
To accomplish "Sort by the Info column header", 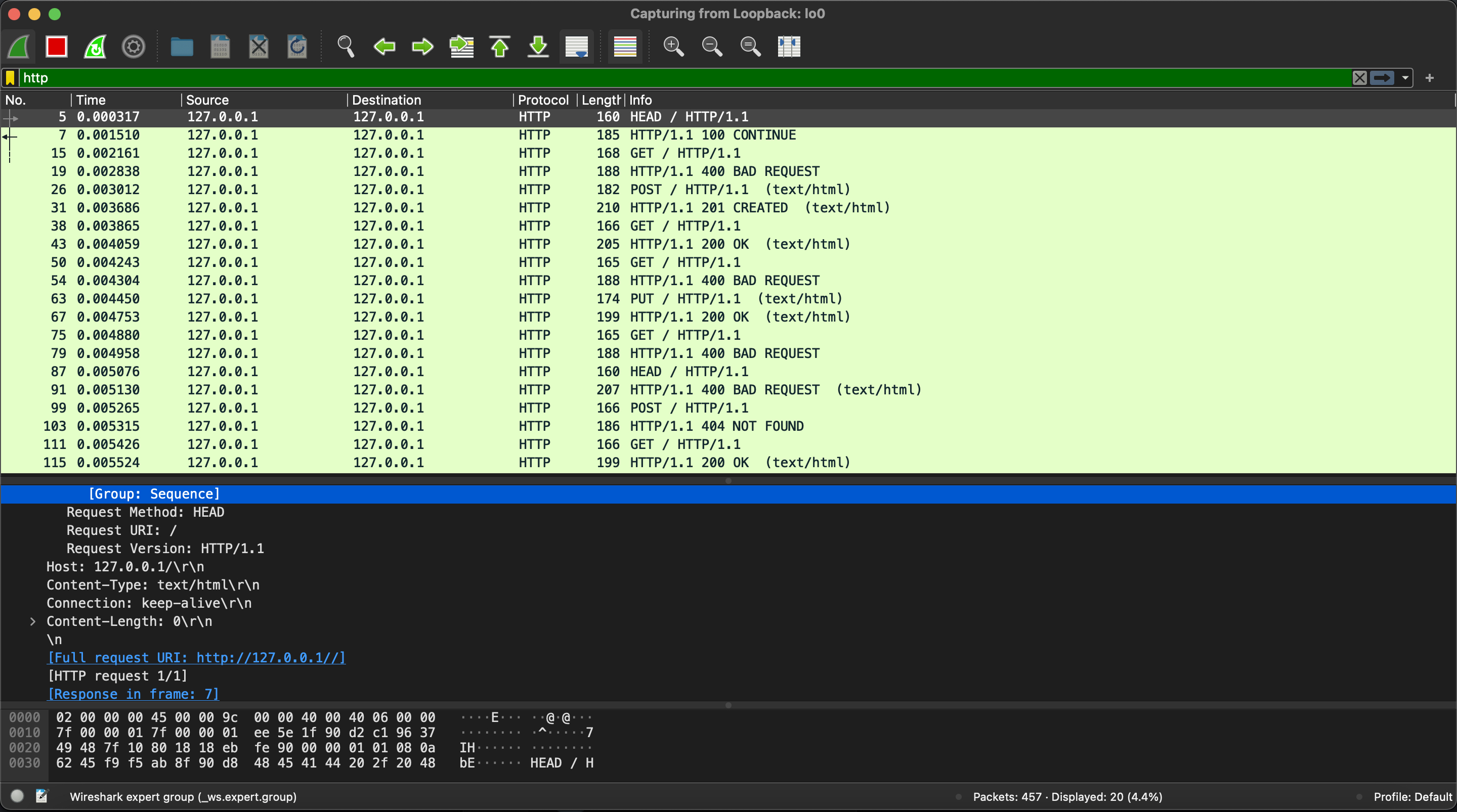I will (x=1040, y=100).
